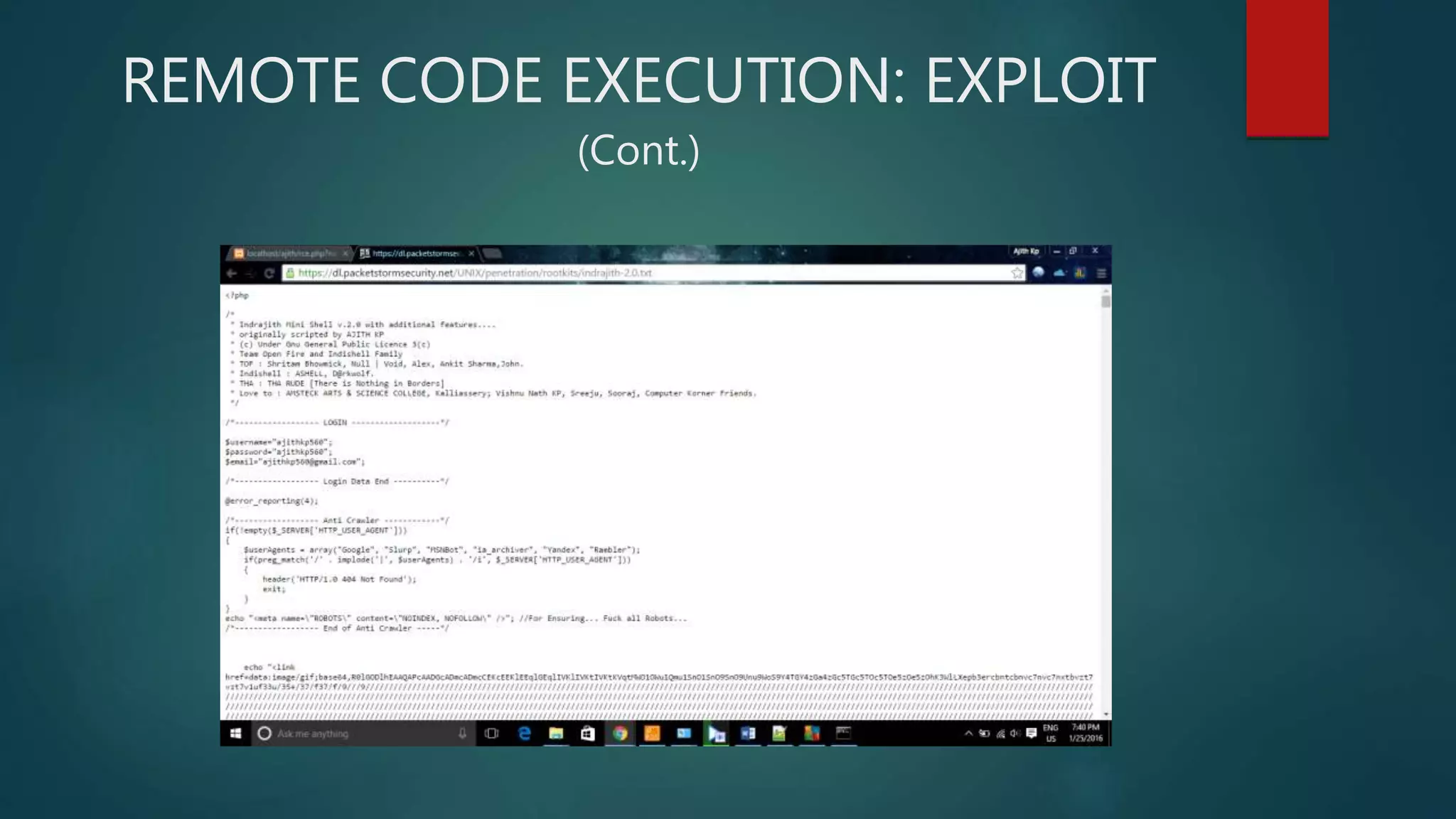Image resolution: width=1456 pixels, height=819 pixels.
Task: Open the Windows Start menu
Action: [x=235, y=733]
